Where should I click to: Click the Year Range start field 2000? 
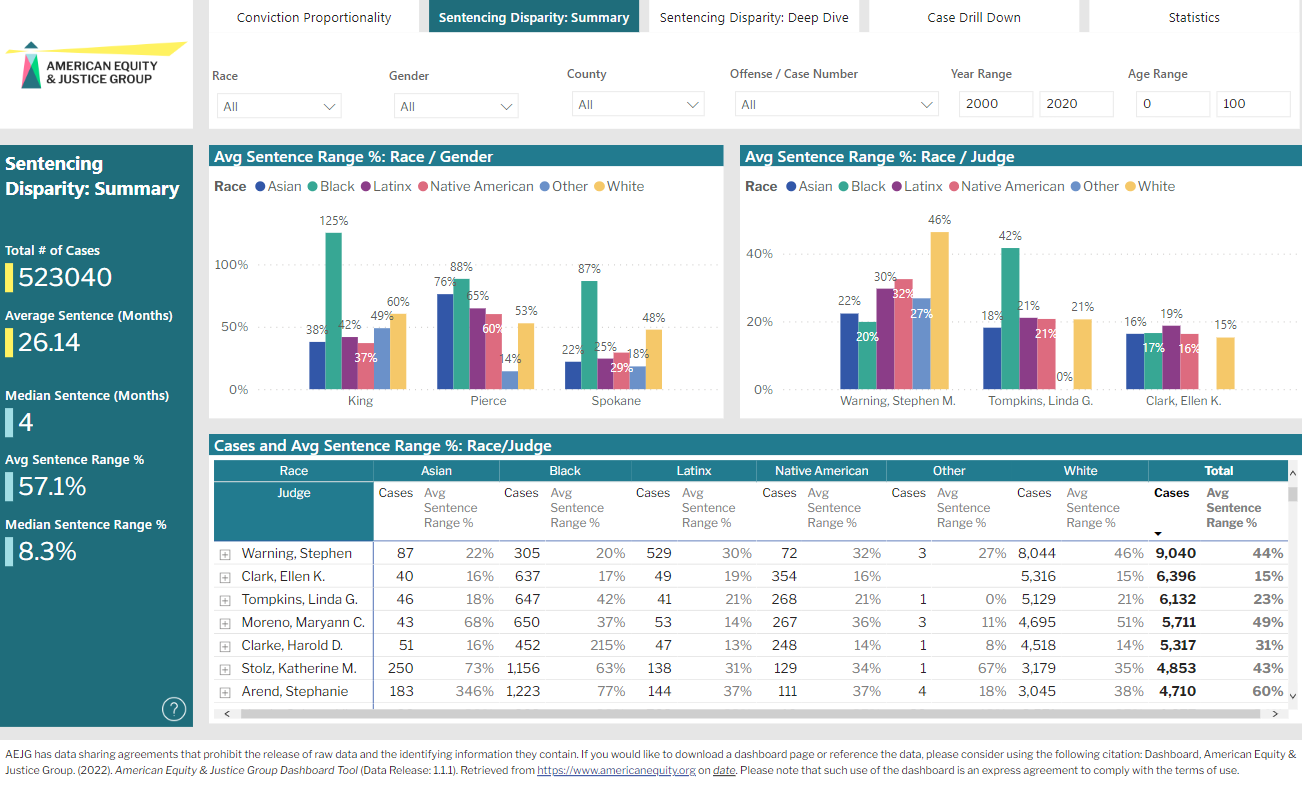[x=995, y=104]
